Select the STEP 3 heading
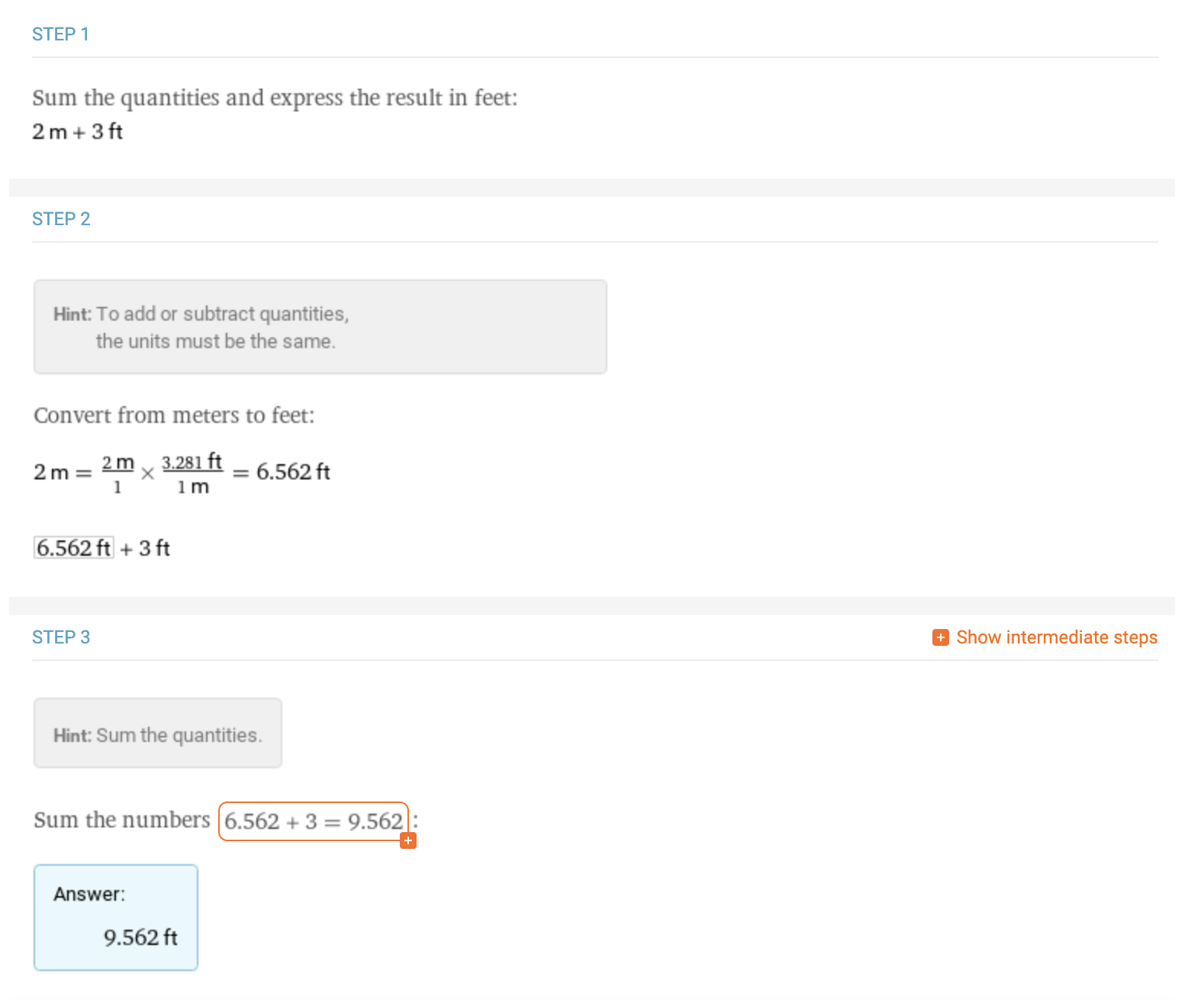 (x=61, y=637)
